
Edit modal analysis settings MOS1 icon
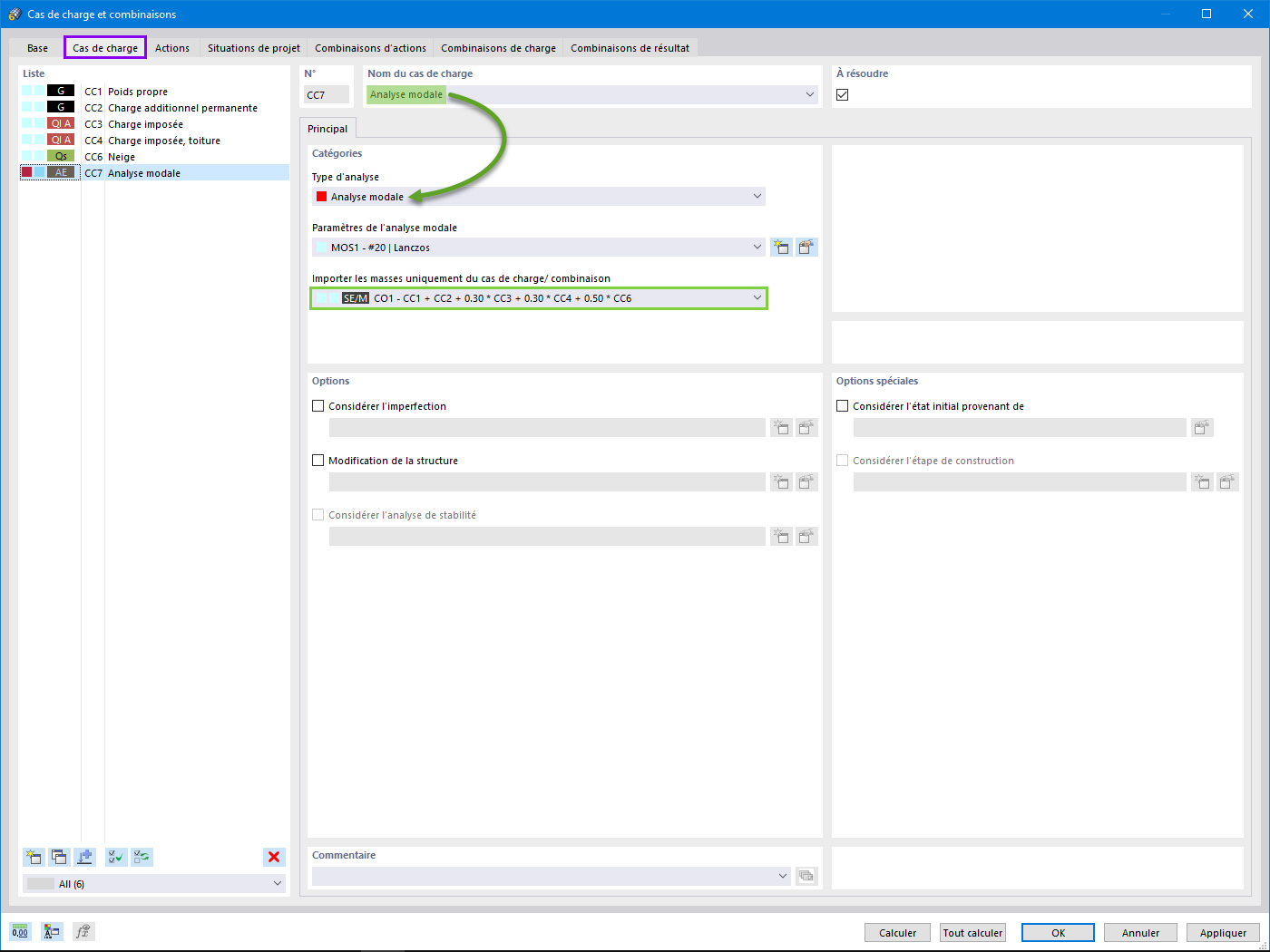[806, 247]
